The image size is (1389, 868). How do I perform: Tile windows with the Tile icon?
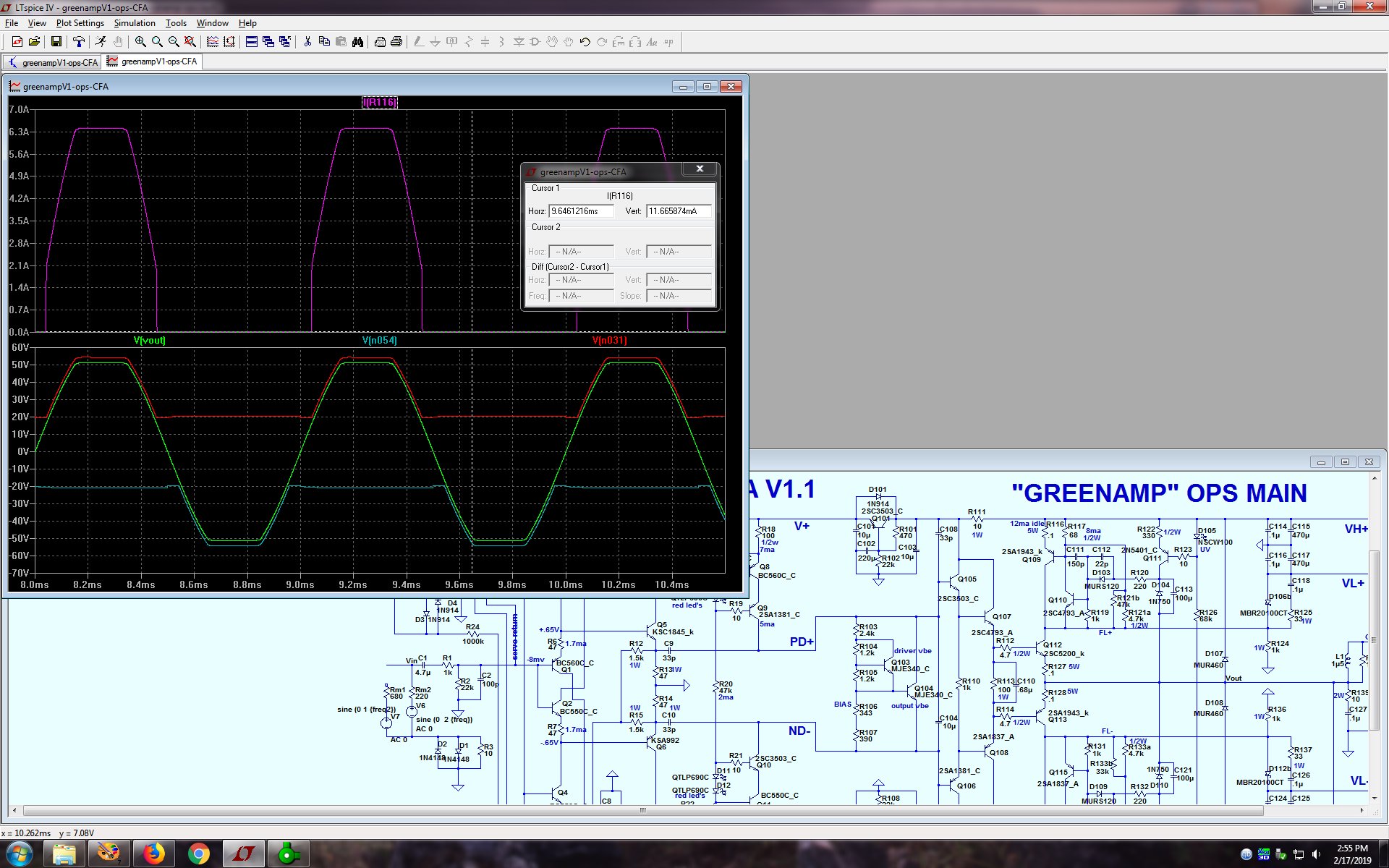coord(252,42)
